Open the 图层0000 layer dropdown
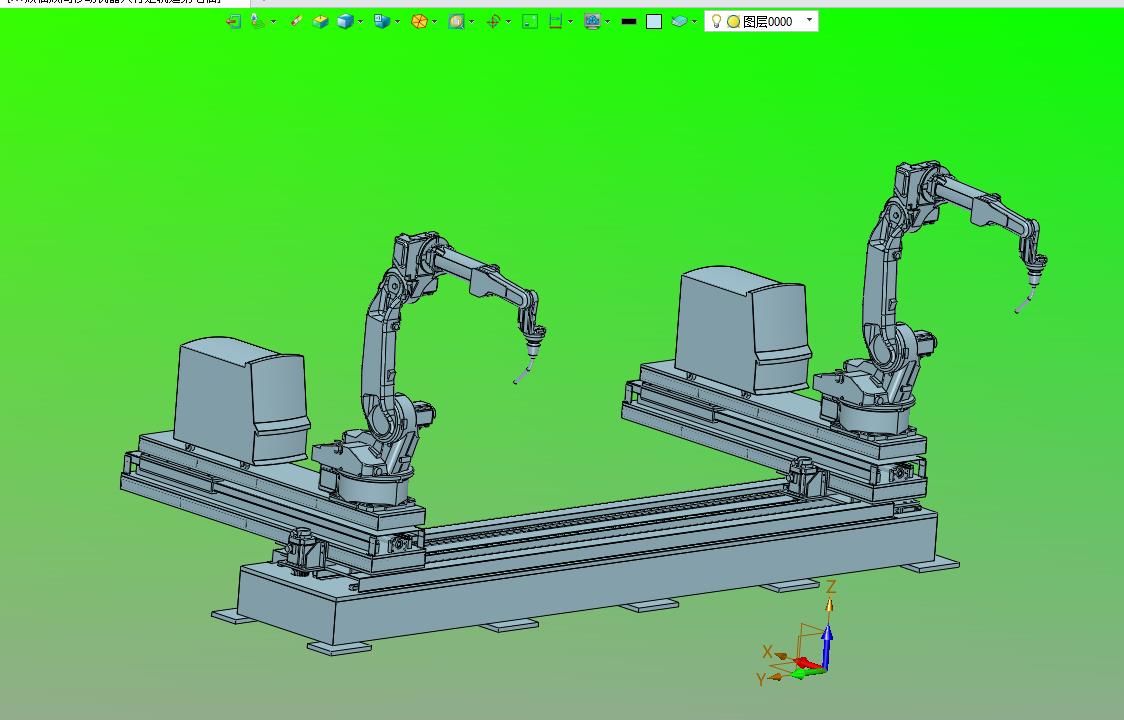Viewport: 1124px width, 720px height. pos(809,20)
